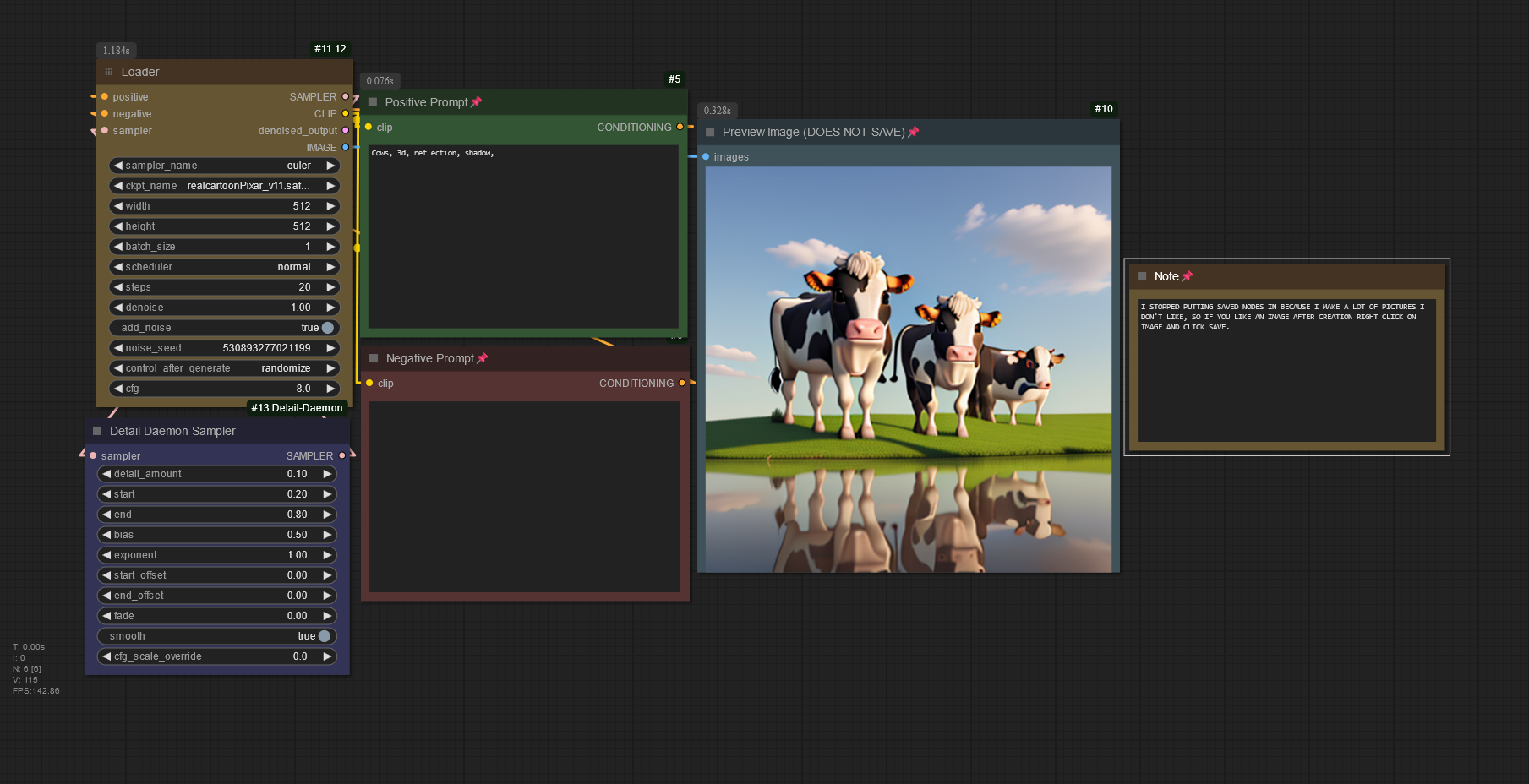
Task: Click the #13 Detail-Daemon badge
Action: click(297, 408)
